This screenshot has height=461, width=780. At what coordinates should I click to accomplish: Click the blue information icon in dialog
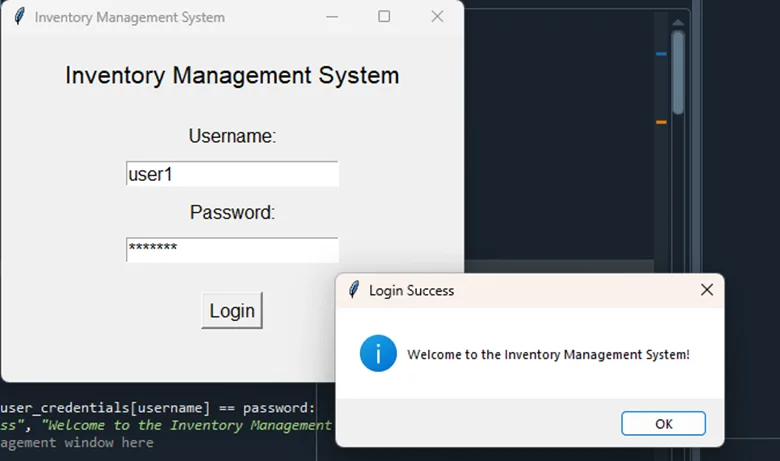click(378, 354)
